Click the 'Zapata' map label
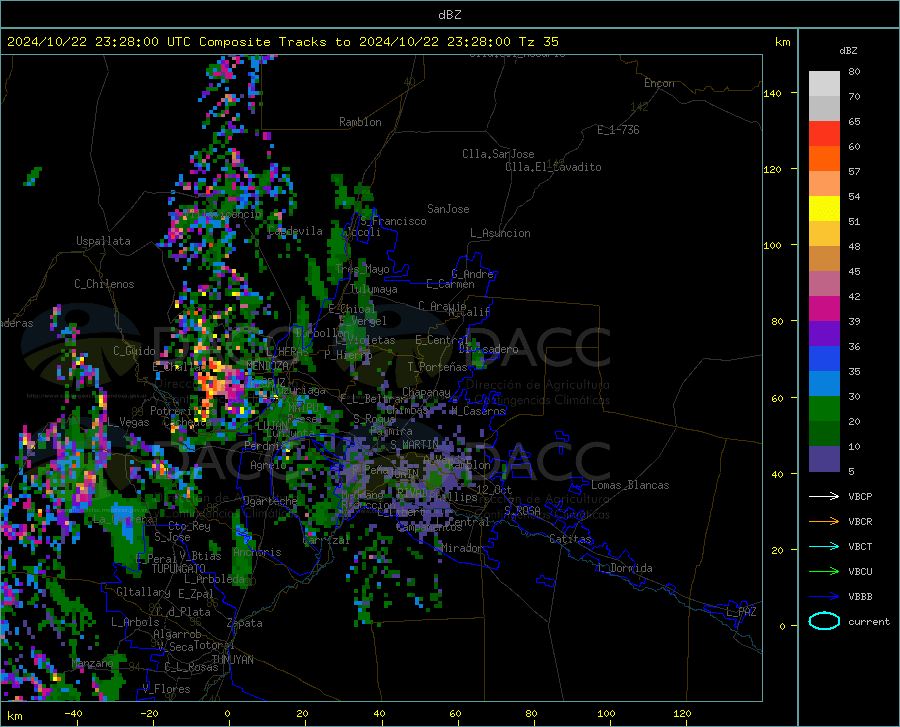 pos(245,623)
